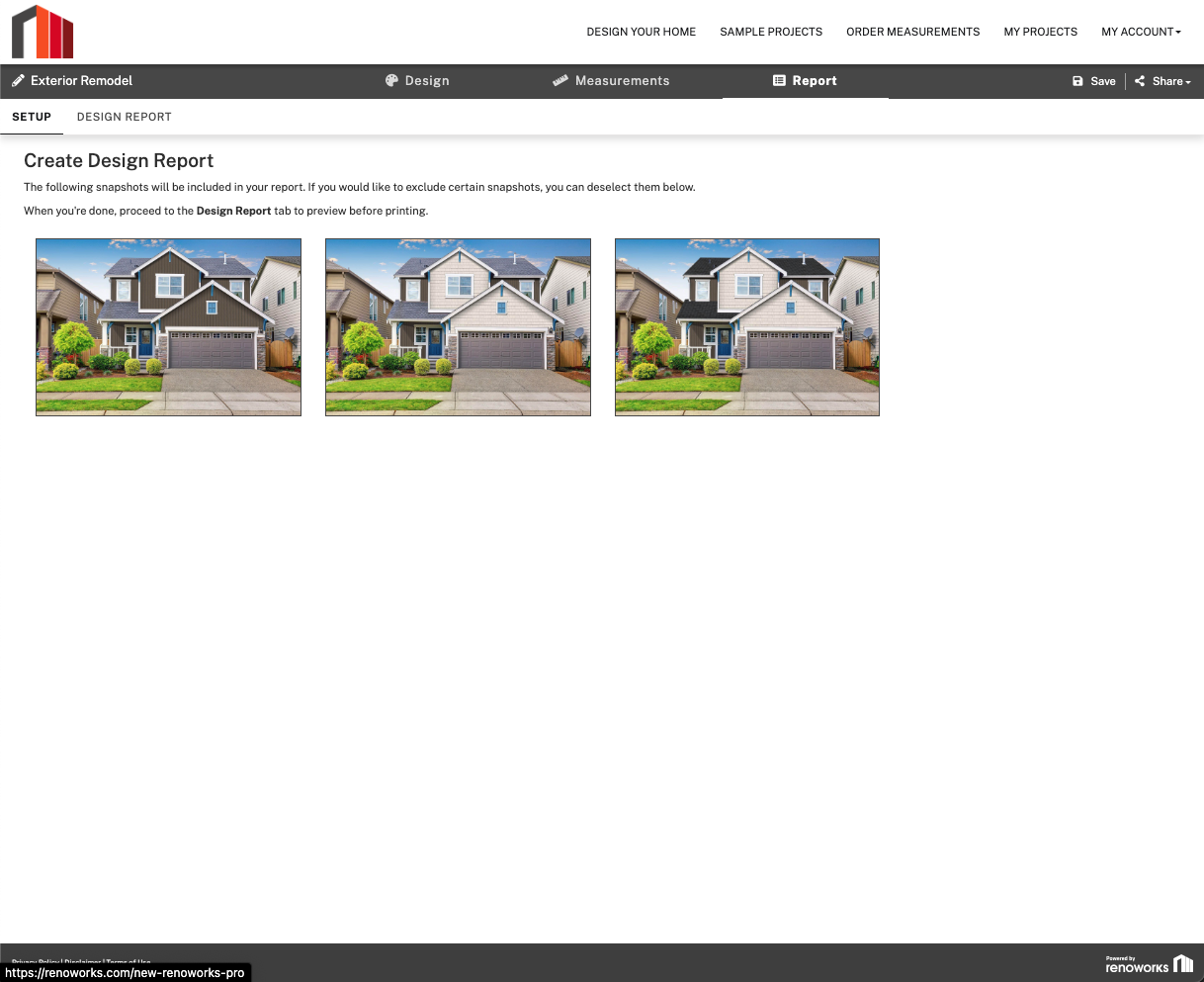Expand the My Account dropdown
The height and width of the screenshot is (982, 1204).
pyautogui.click(x=1141, y=32)
